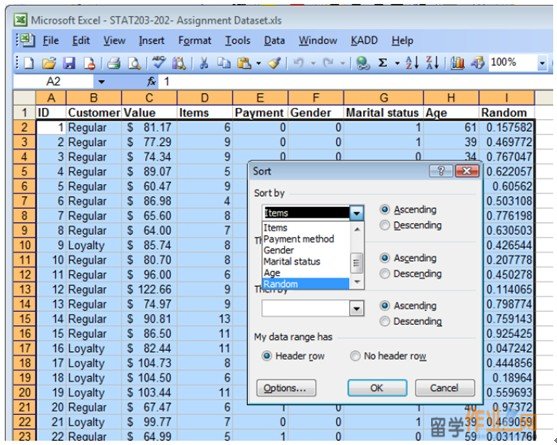Screen dimensions: 557x445
Task: Select Random in the dropdown list
Action: coord(305,284)
